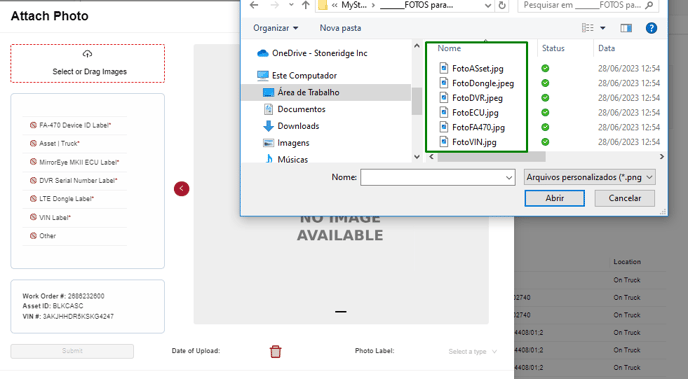This screenshot has width=688, height=379.
Task: Click the status icon beside FA-470 Device ID Label
Action: click(x=33, y=125)
